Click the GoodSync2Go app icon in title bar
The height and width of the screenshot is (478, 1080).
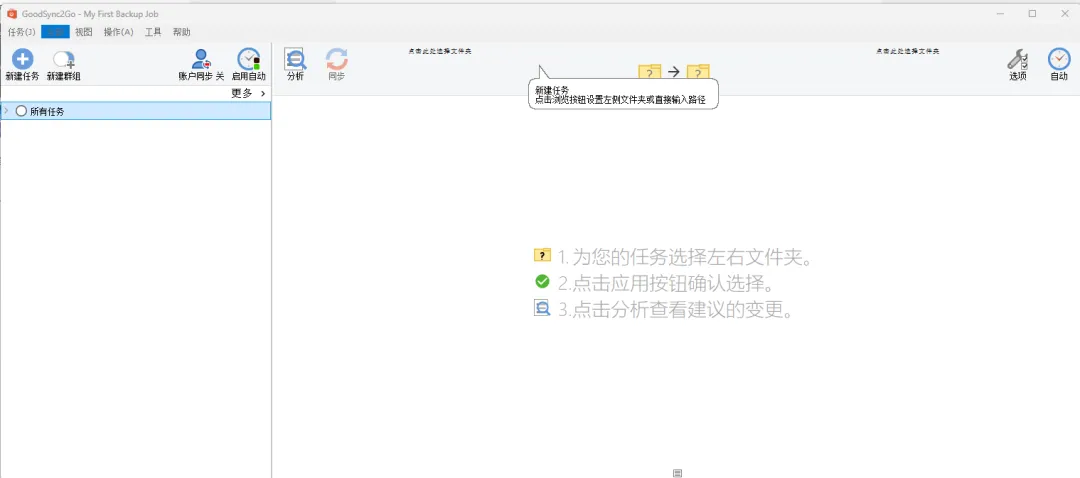11,13
